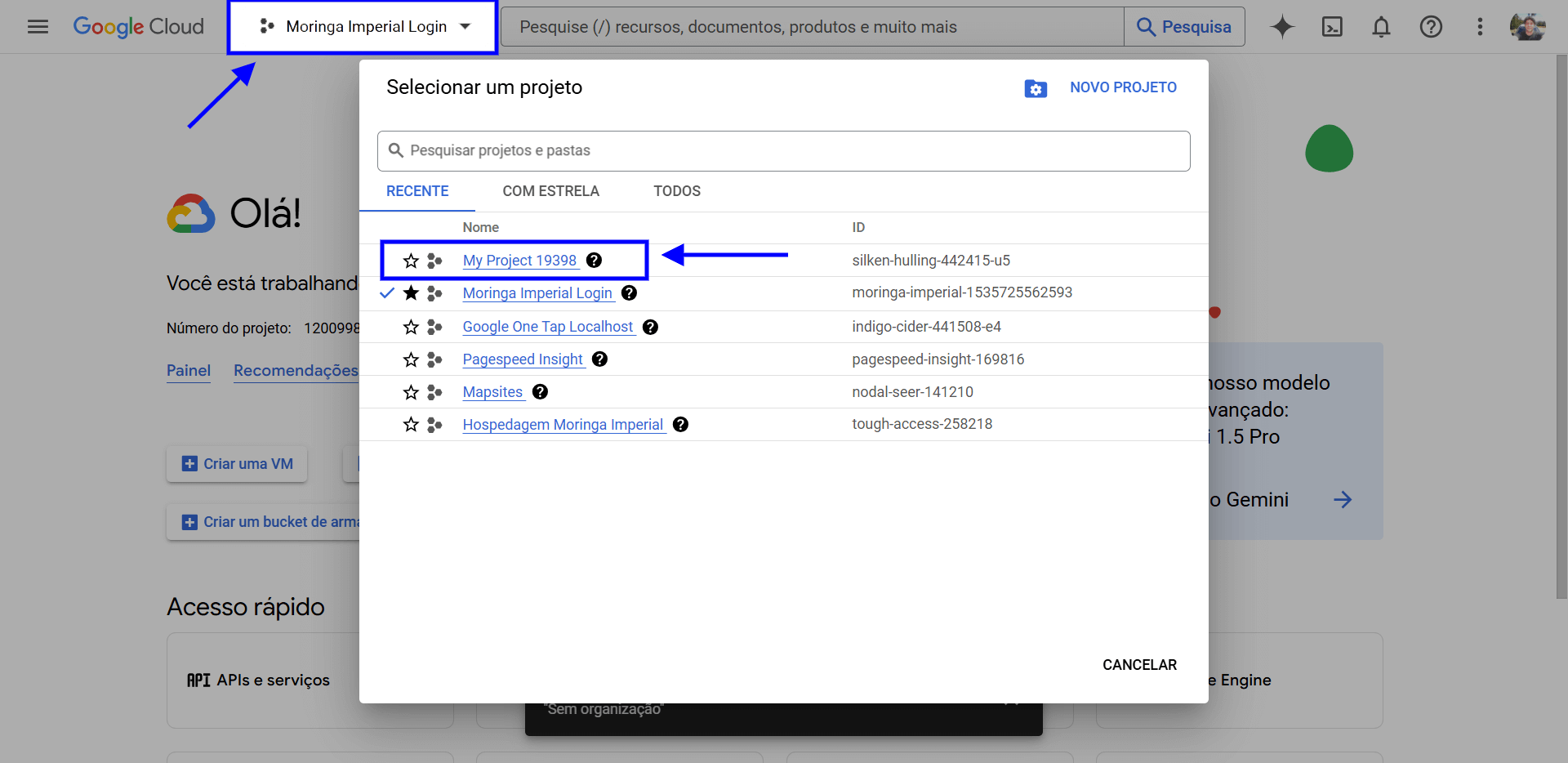Unstar Moringa Imperial Login project

(411, 293)
